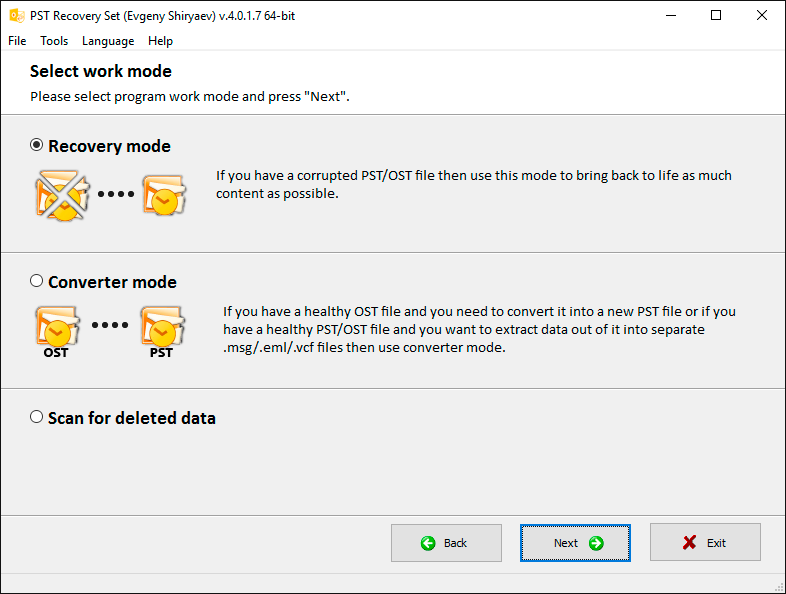Screen dimensions: 786x594
Task: Open the File menu
Action: point(17,41)
